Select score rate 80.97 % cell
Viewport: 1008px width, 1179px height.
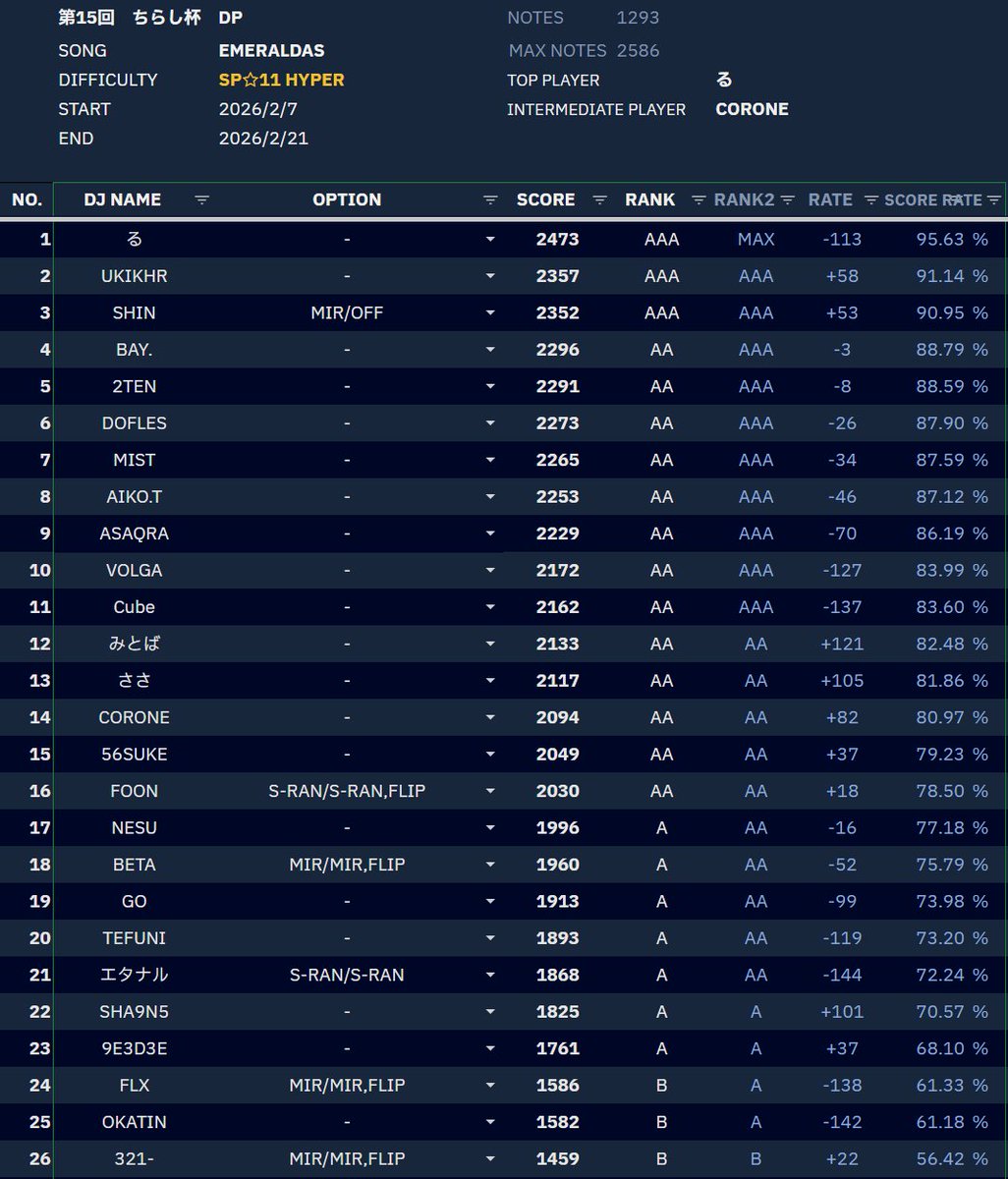click(x=952, y=717)
